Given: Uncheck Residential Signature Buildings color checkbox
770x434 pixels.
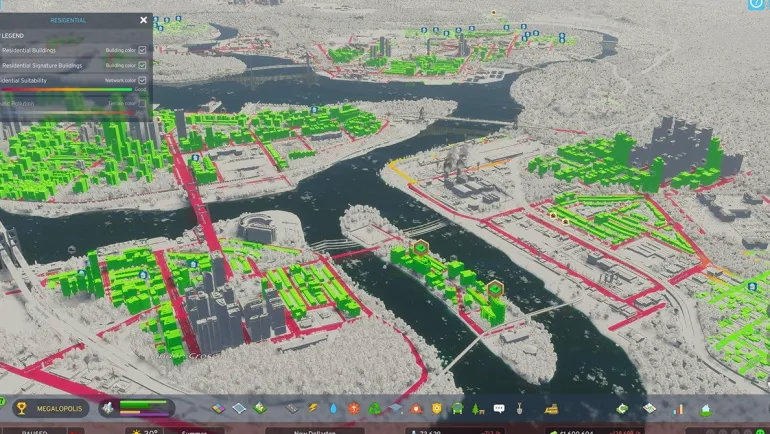Looking at the screenshot, I should (x=142, y=65).
